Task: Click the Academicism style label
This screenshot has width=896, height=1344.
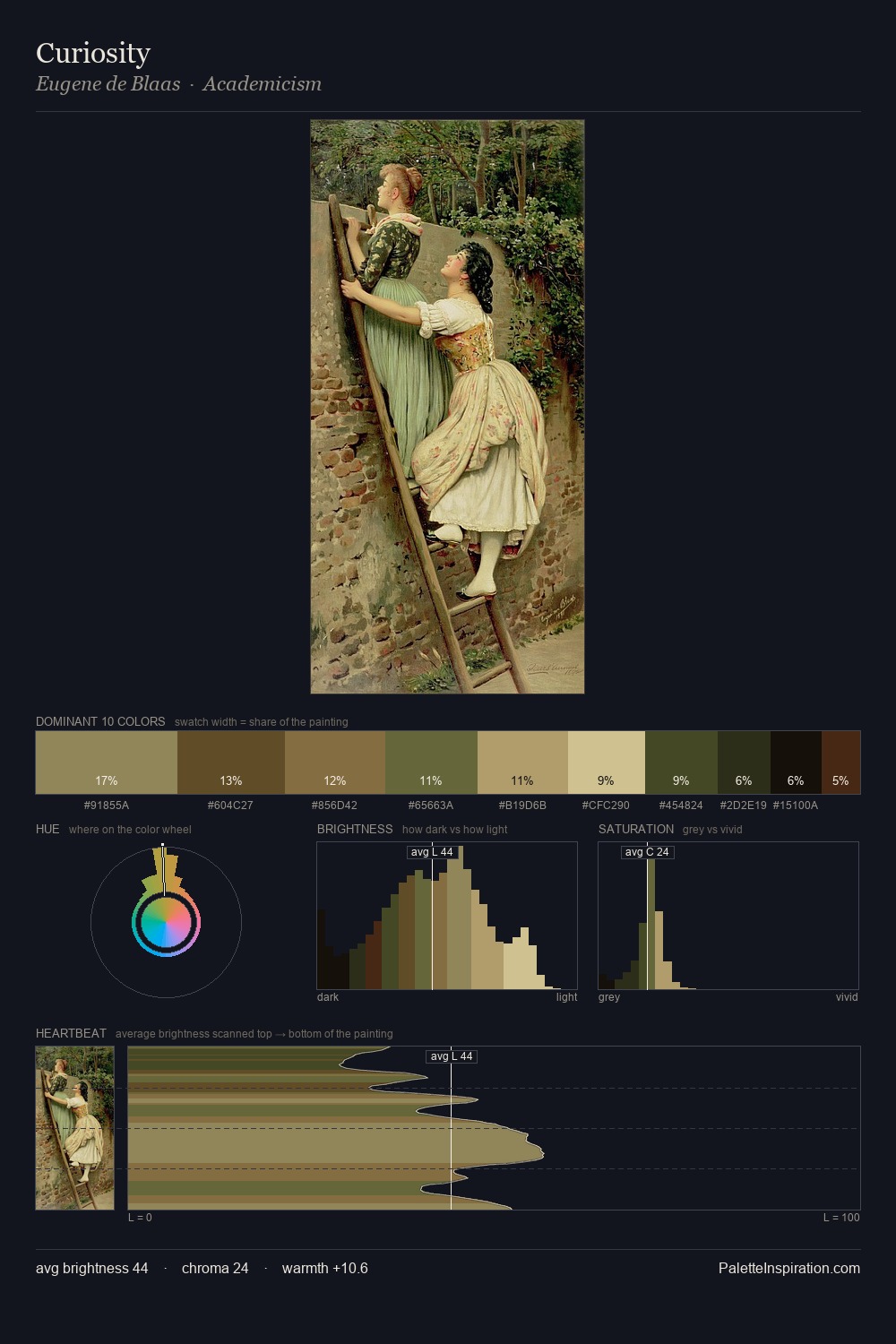Action: [262, 84]
